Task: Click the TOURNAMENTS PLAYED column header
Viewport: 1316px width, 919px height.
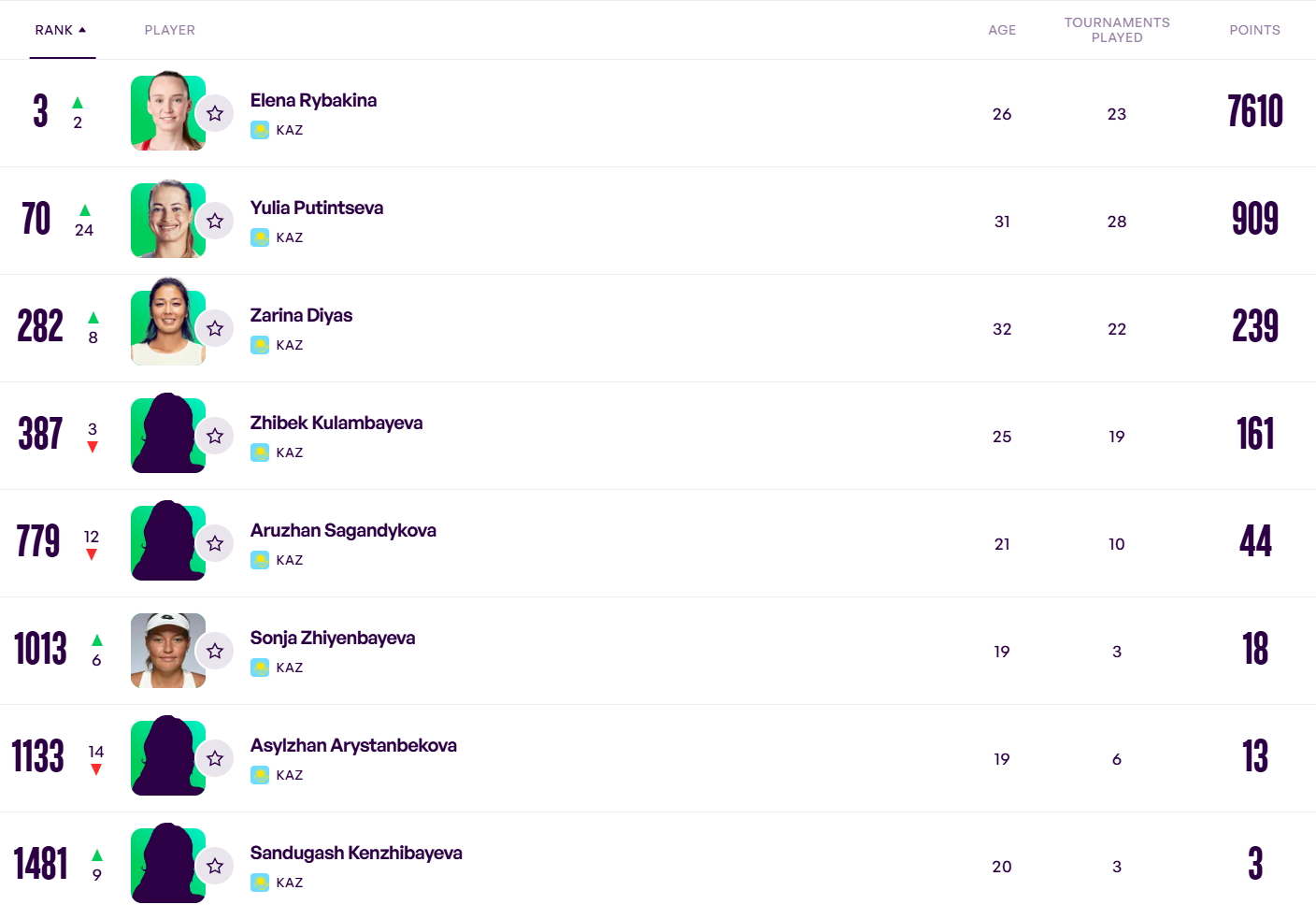Action: pyautogui.click(x=1117, y=30)
